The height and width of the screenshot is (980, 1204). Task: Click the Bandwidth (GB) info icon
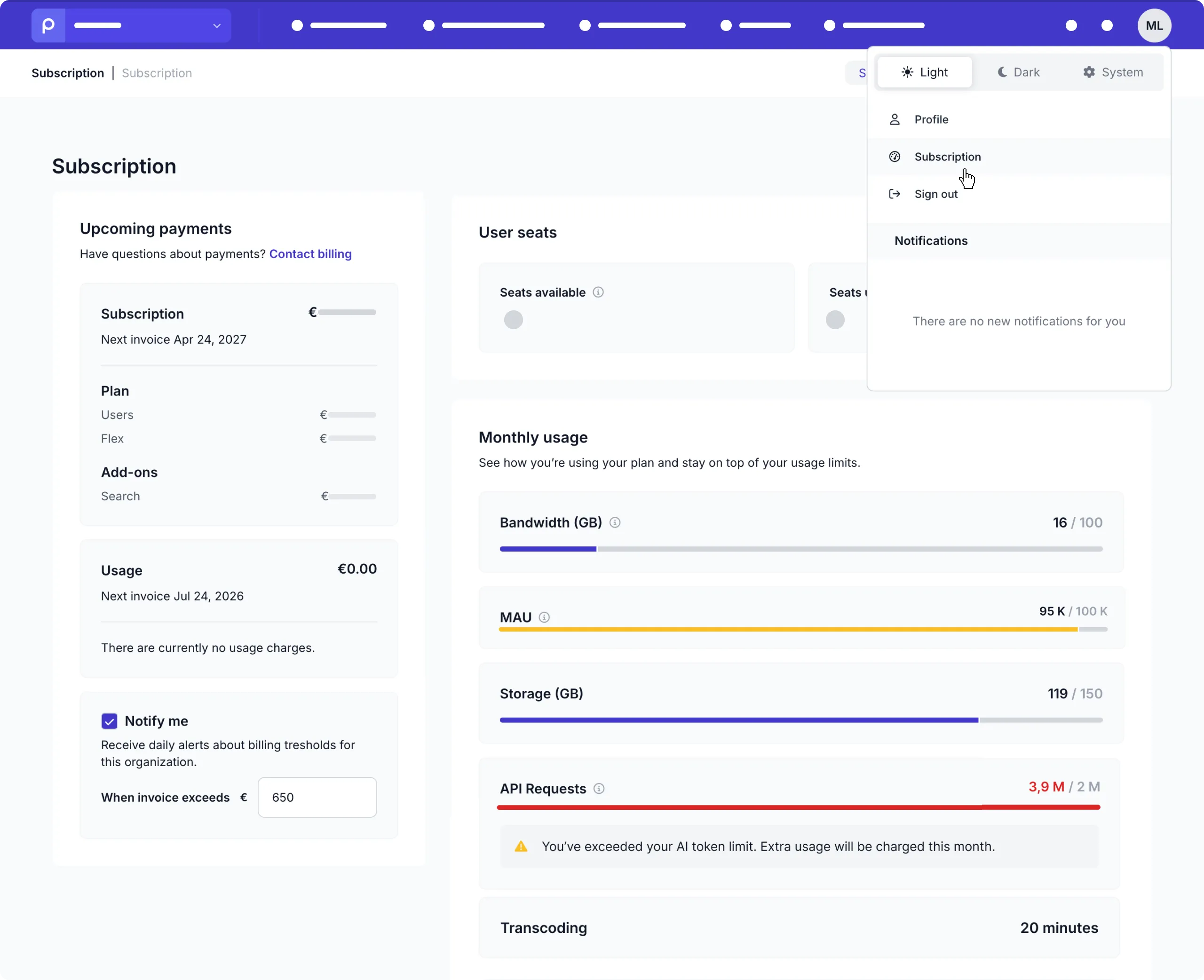(615, 523)
